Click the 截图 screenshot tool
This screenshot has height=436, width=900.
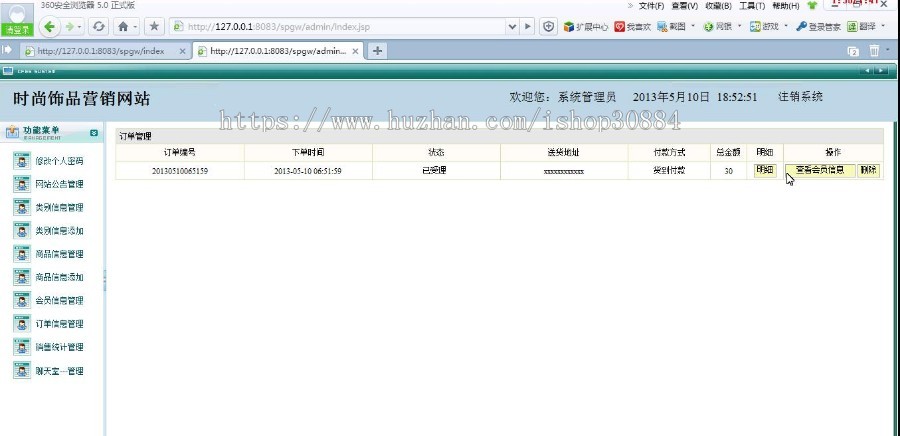point(672,26)
